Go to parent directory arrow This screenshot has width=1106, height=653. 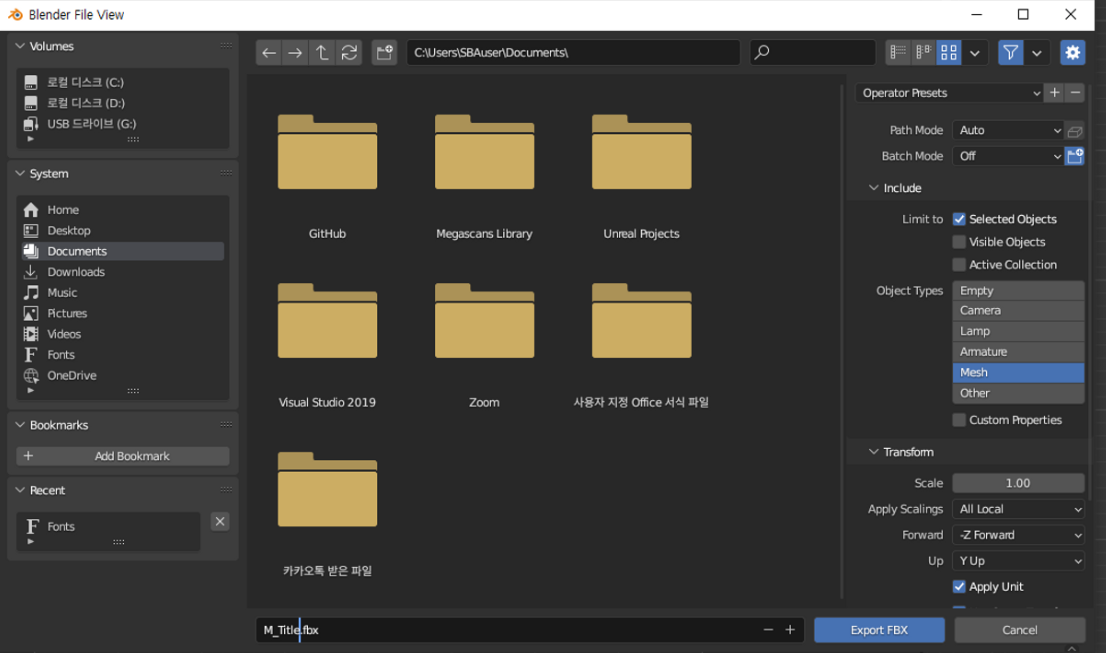[x=322, y=53]
